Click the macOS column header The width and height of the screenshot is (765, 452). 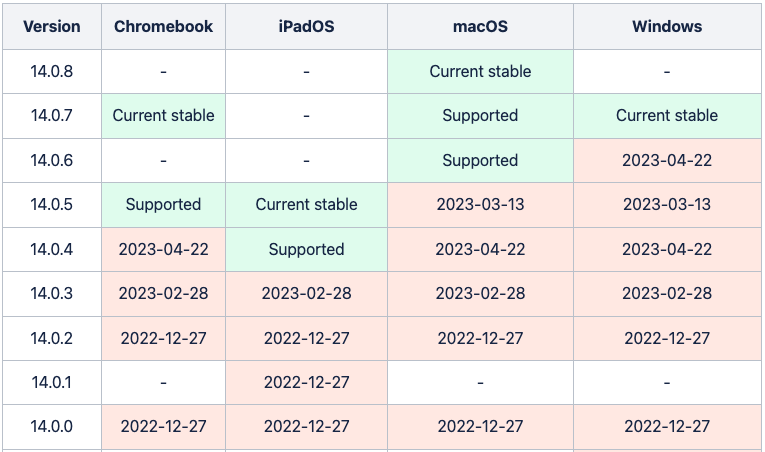[x=480, y=26]
